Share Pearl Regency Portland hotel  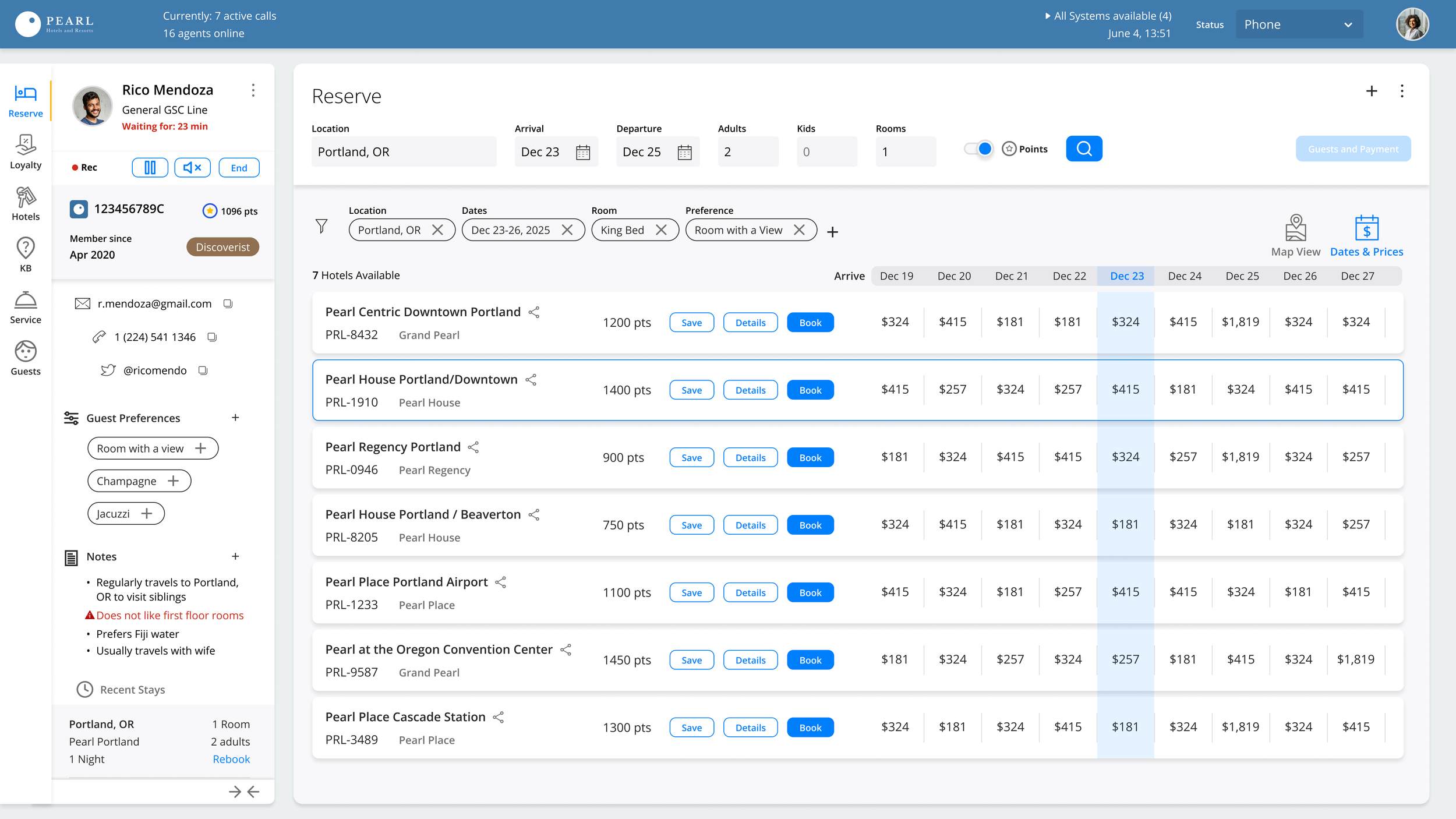(473, 447)
